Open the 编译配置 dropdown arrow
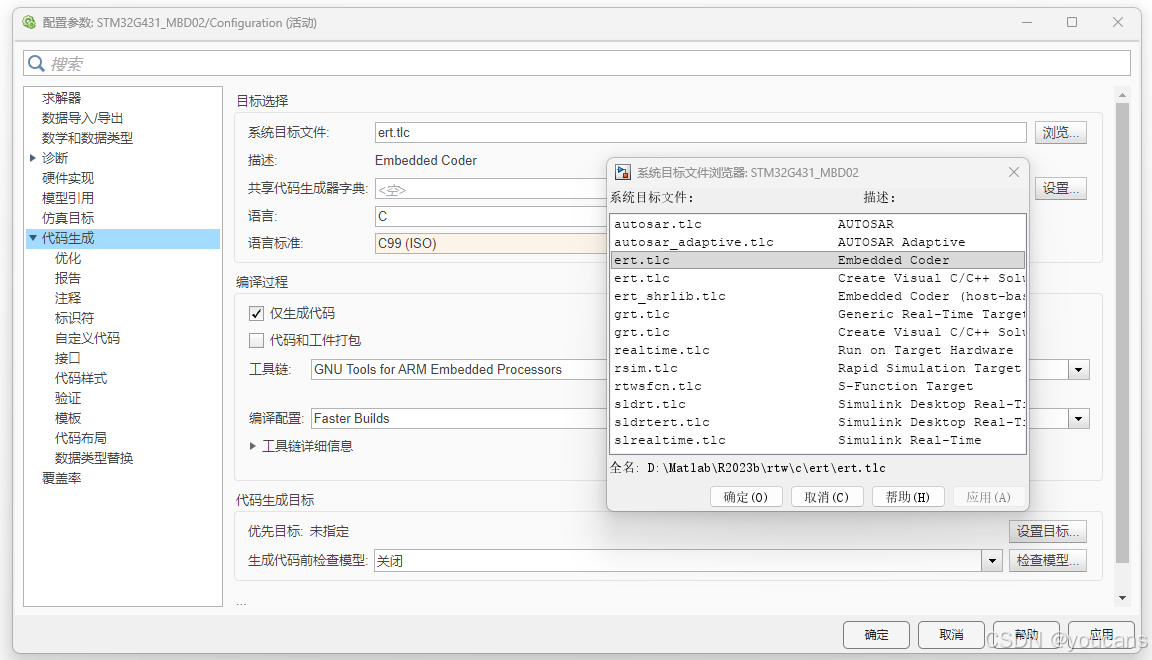 coord(1079,419)
